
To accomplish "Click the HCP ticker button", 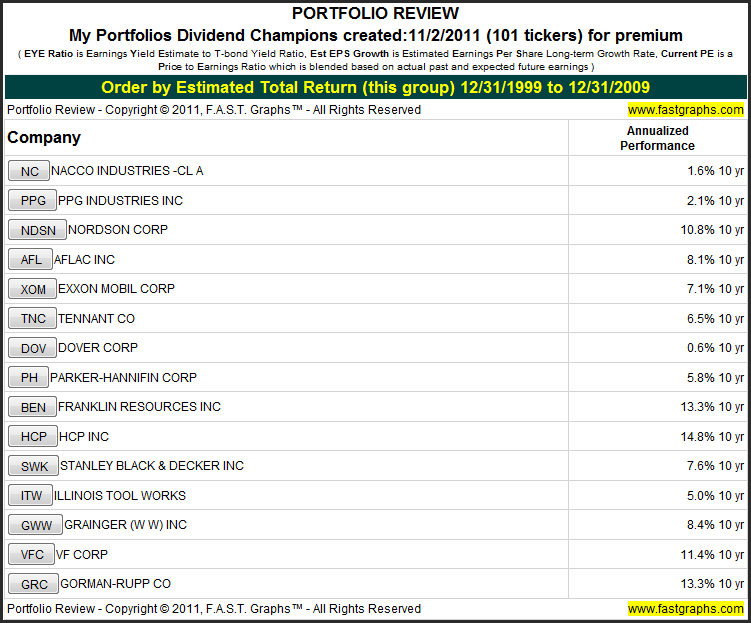I will [33, 436].
